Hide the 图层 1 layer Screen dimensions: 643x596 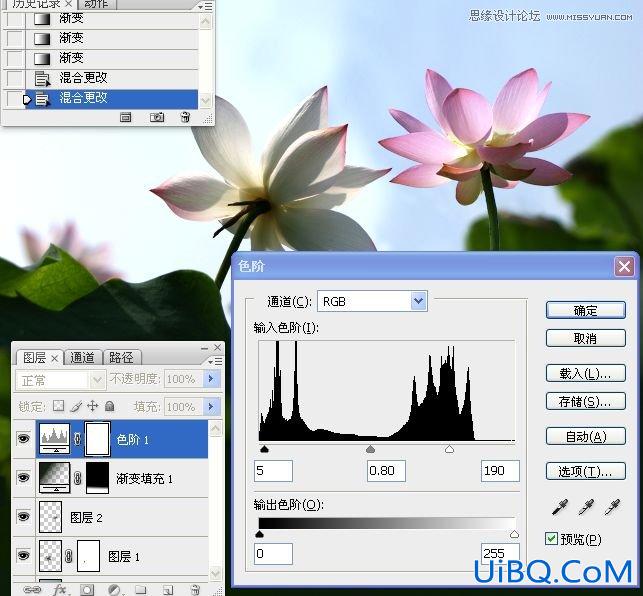click(x=24, y=555)
